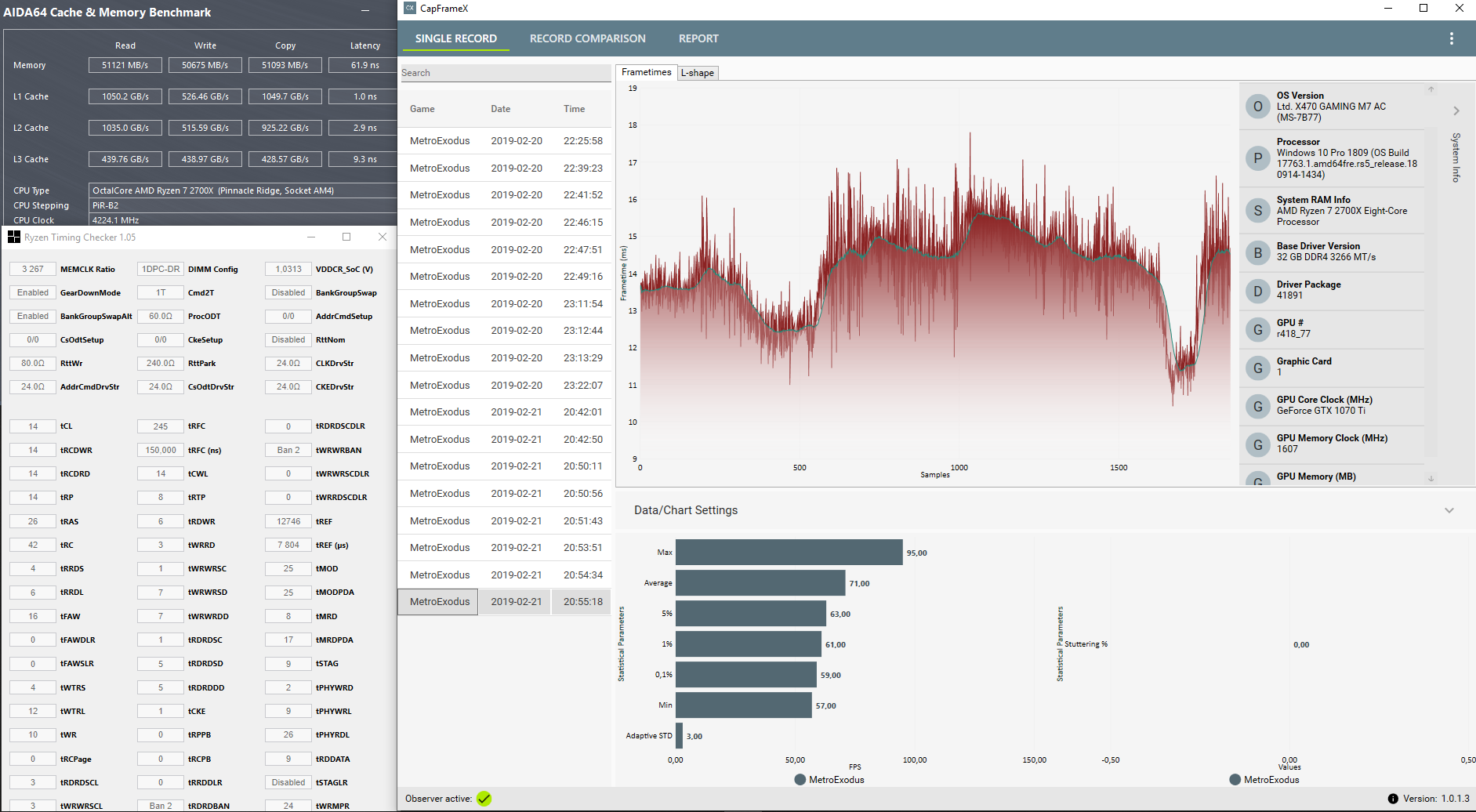Image resolution: width=1476 pixels, height=812 pixels.
Task: Select the MetroExodus record at 20:42:01
Action: (x=506, y=412)
